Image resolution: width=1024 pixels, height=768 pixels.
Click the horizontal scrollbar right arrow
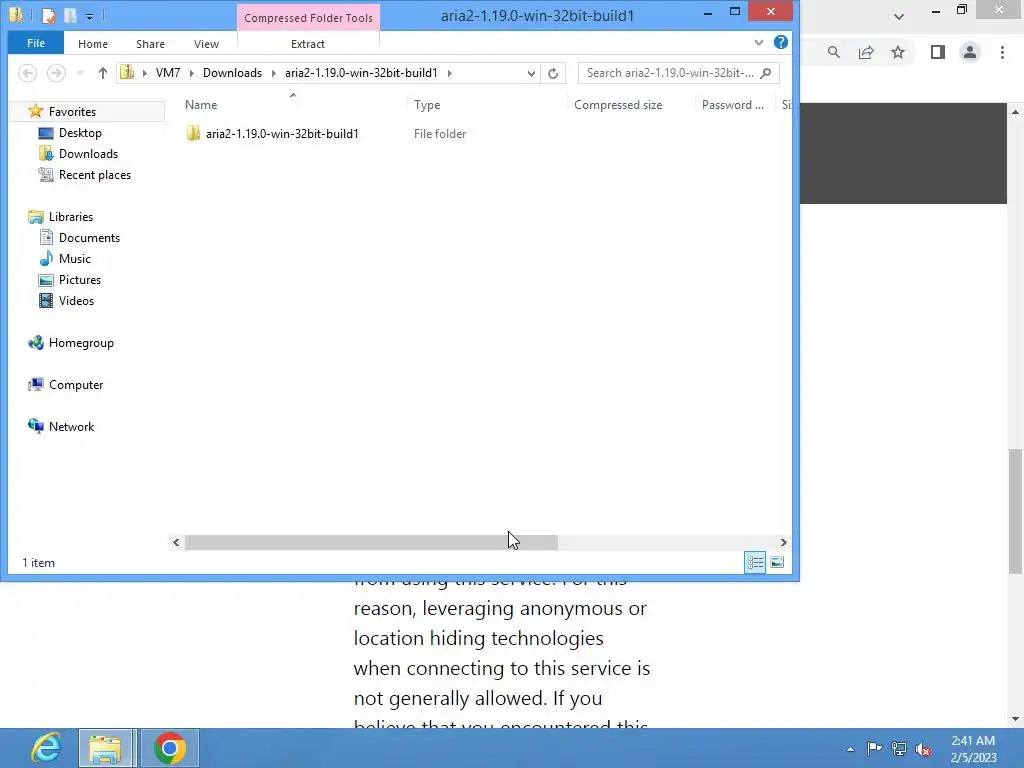(x=784, y=542)
